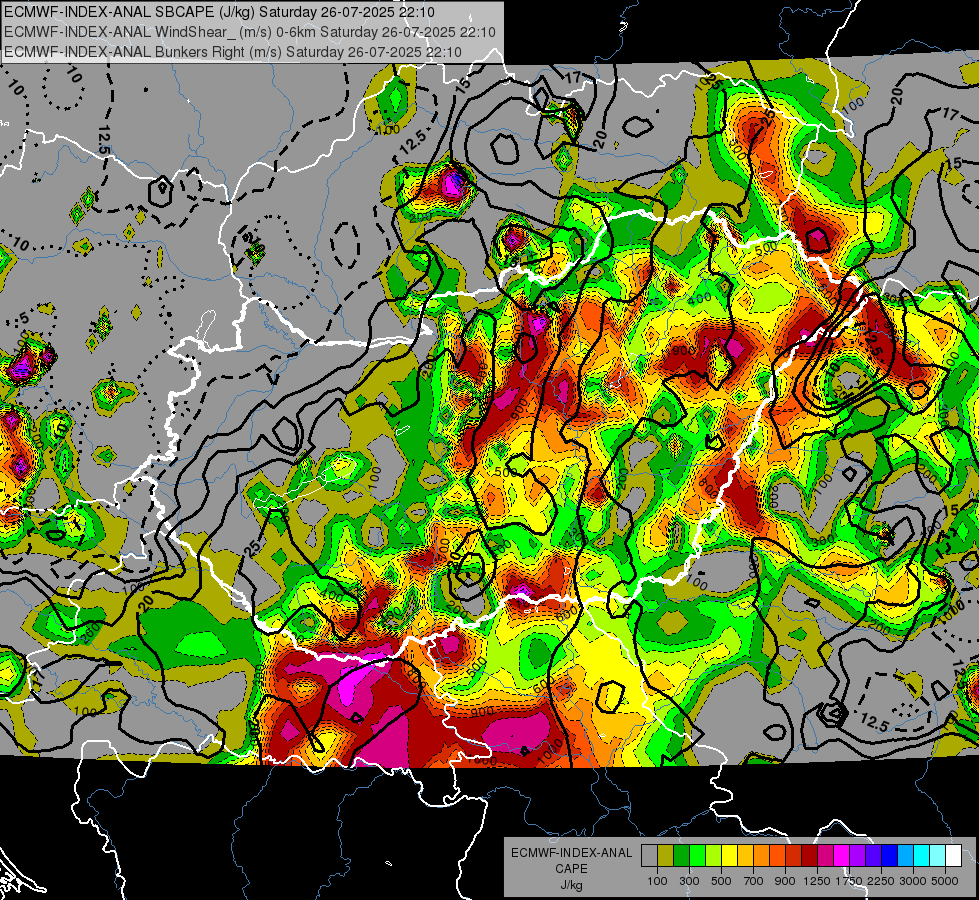Click the olive swatch in CAPE legend
Image resolution: width=979 pixels, height=900 pixels.
coord(666,856)
